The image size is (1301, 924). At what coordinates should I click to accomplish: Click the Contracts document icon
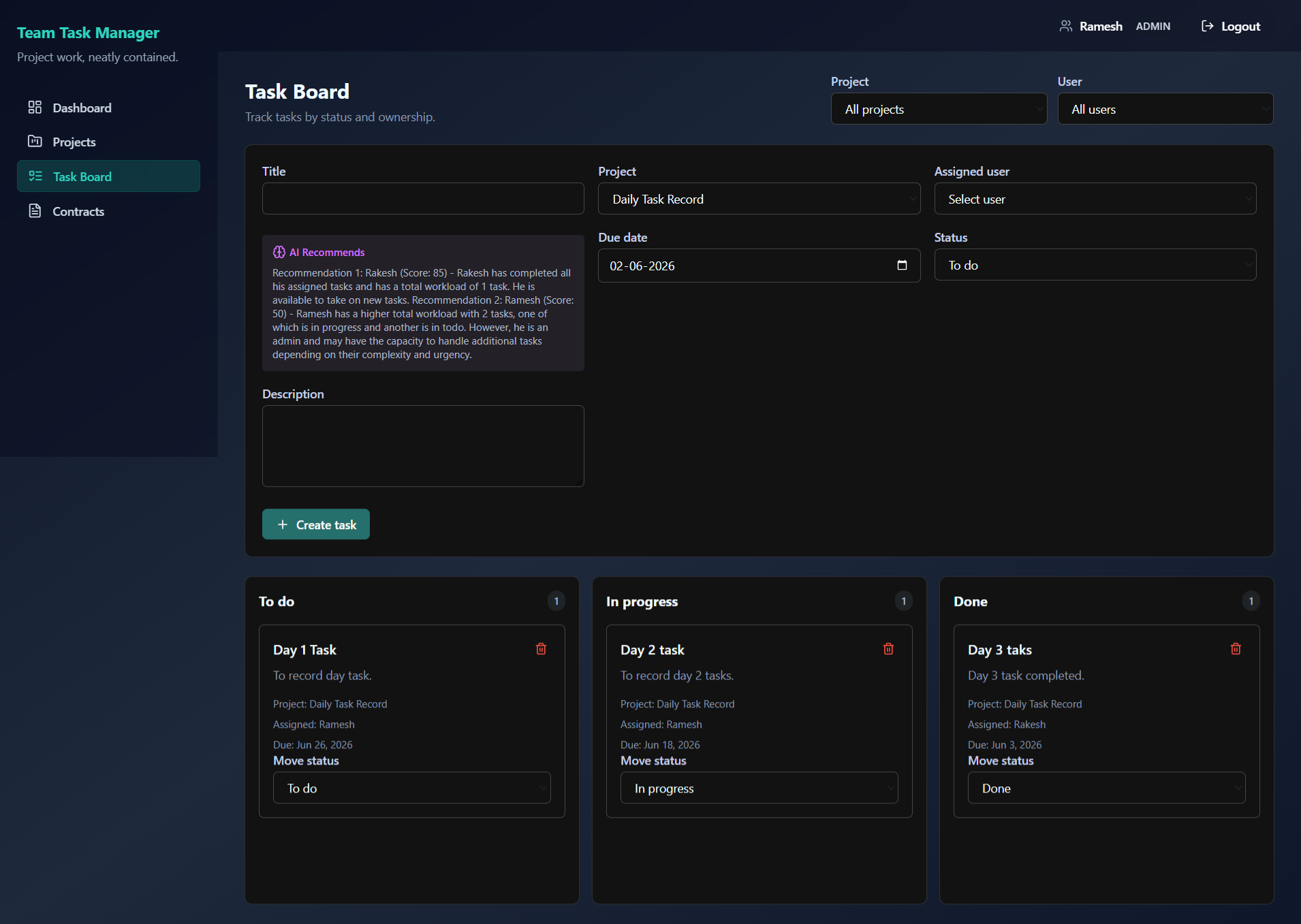35,211
